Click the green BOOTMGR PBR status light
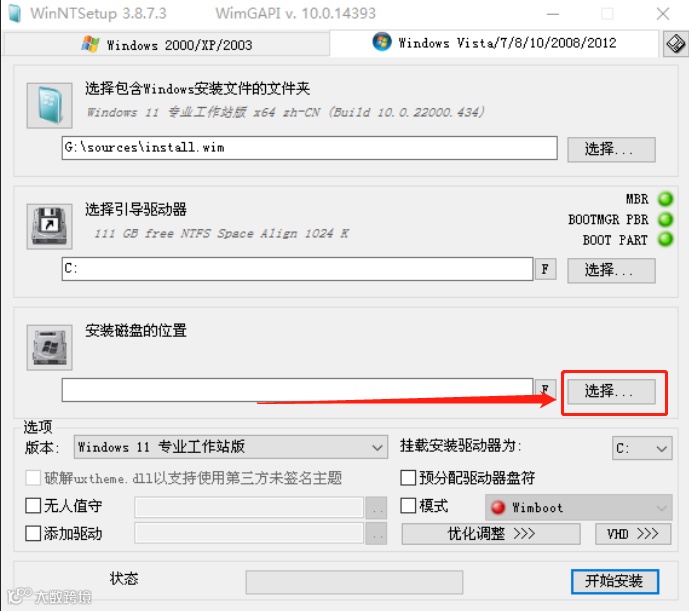Viewport: 689px width, 611px height. click(665, 219)
